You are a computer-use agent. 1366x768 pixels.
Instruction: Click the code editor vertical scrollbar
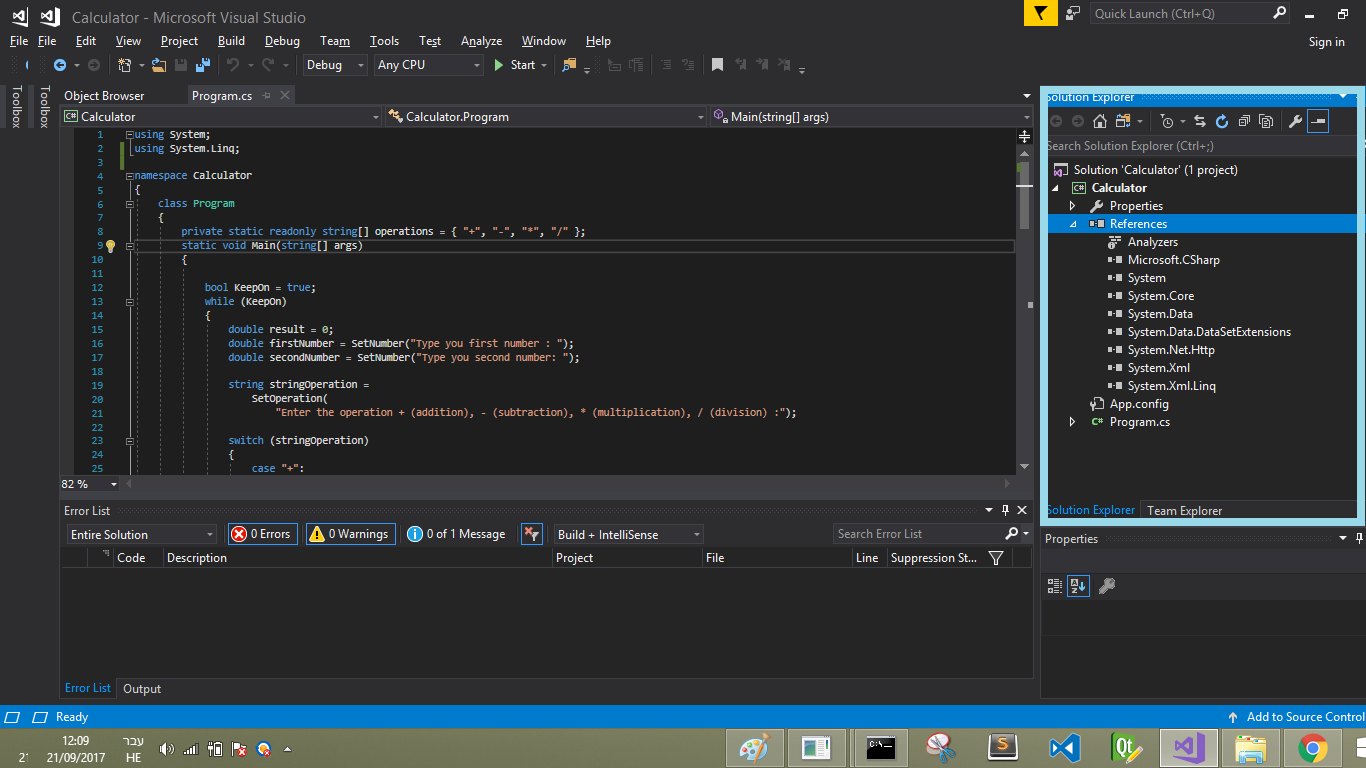point(1024,300)
